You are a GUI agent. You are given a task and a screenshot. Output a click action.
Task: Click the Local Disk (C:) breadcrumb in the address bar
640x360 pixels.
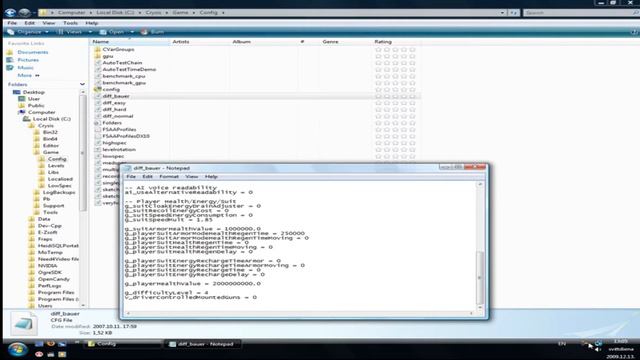[x=115, y=13]
